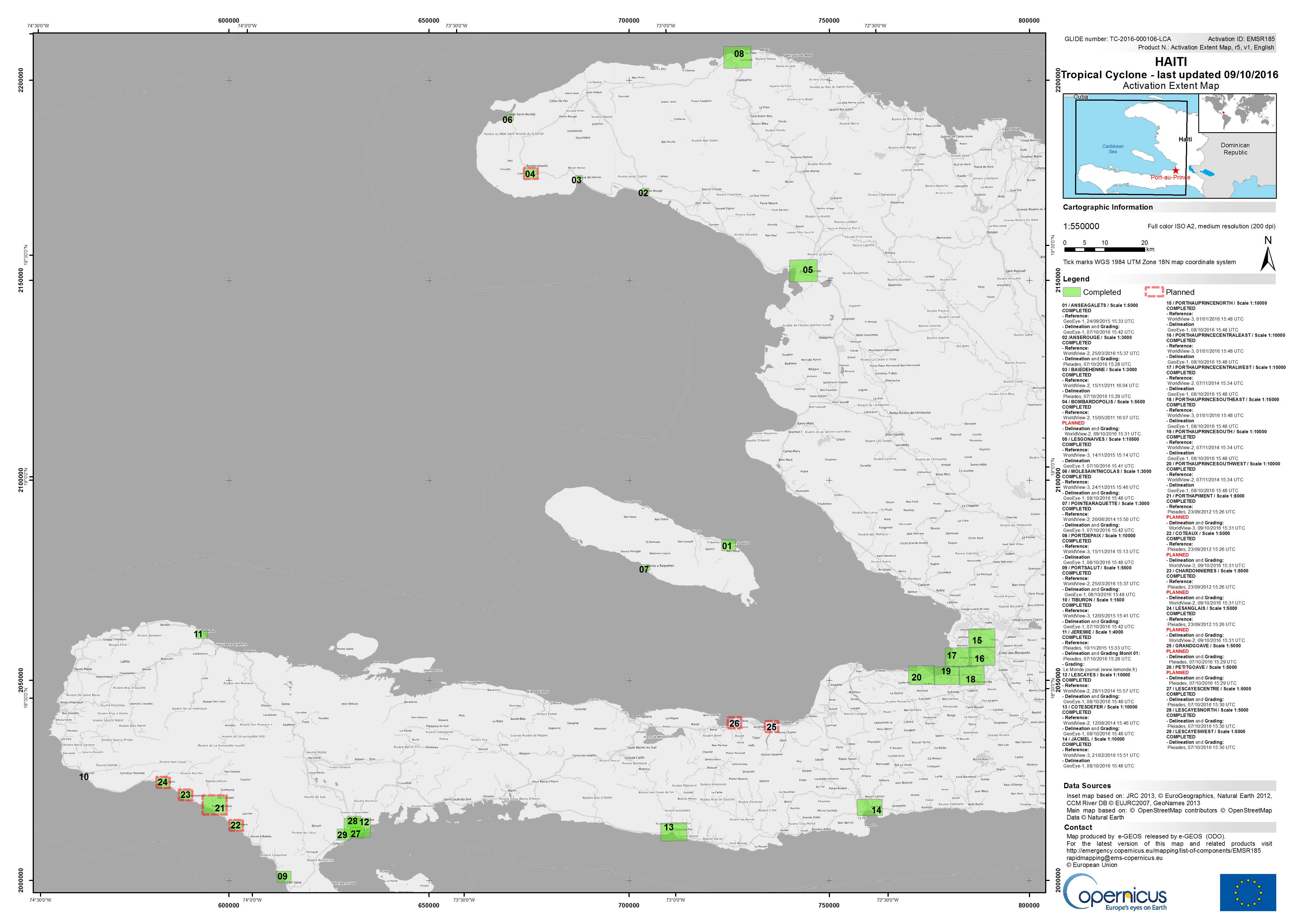Select planned area marker 23 on the map
The height and width of the screenshot is (924, 1307).
tap(186, 795)
